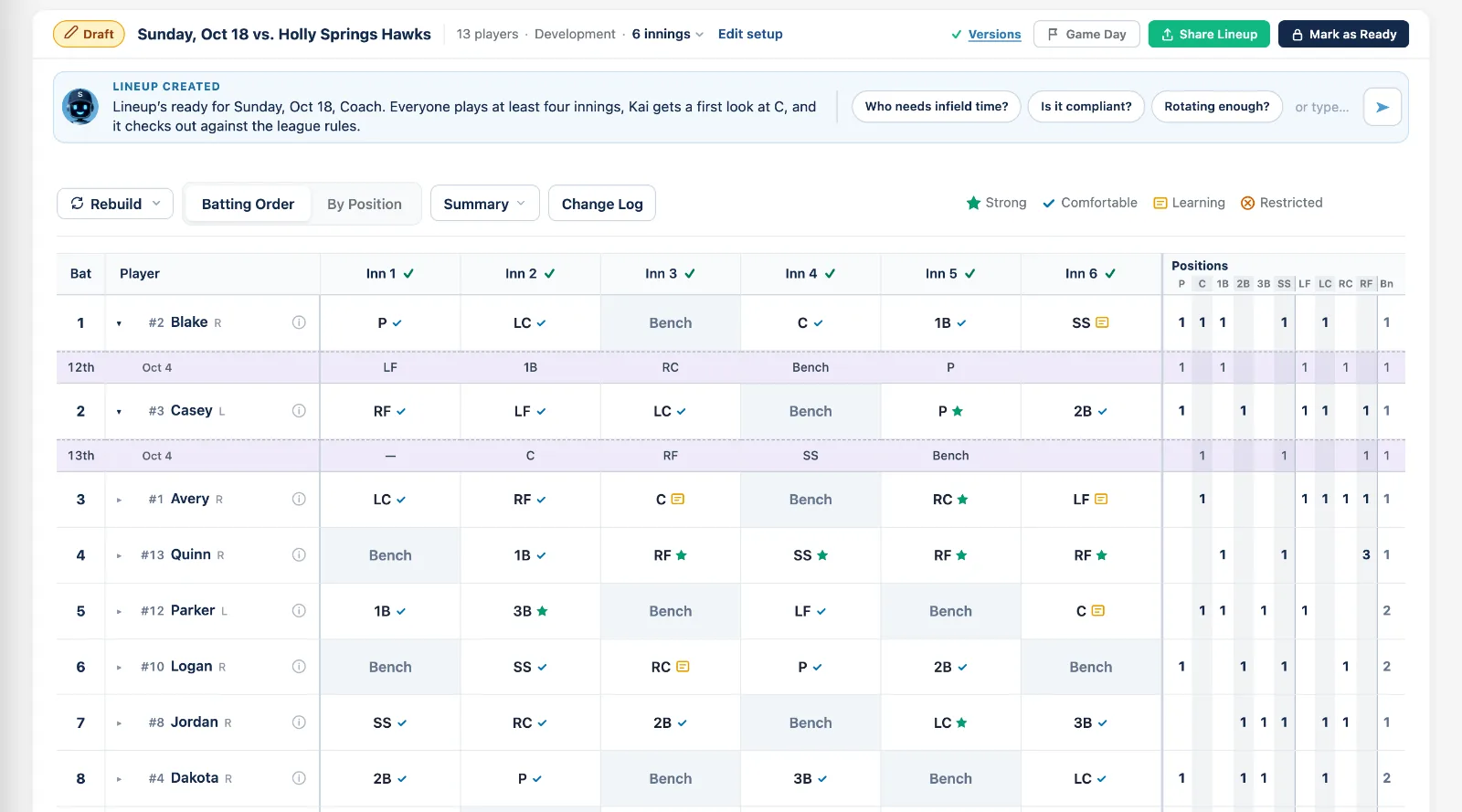Viewport: 1462px width, 812px height.
Task: Focus the 'or type...' message field
Action: [1322, 107]
